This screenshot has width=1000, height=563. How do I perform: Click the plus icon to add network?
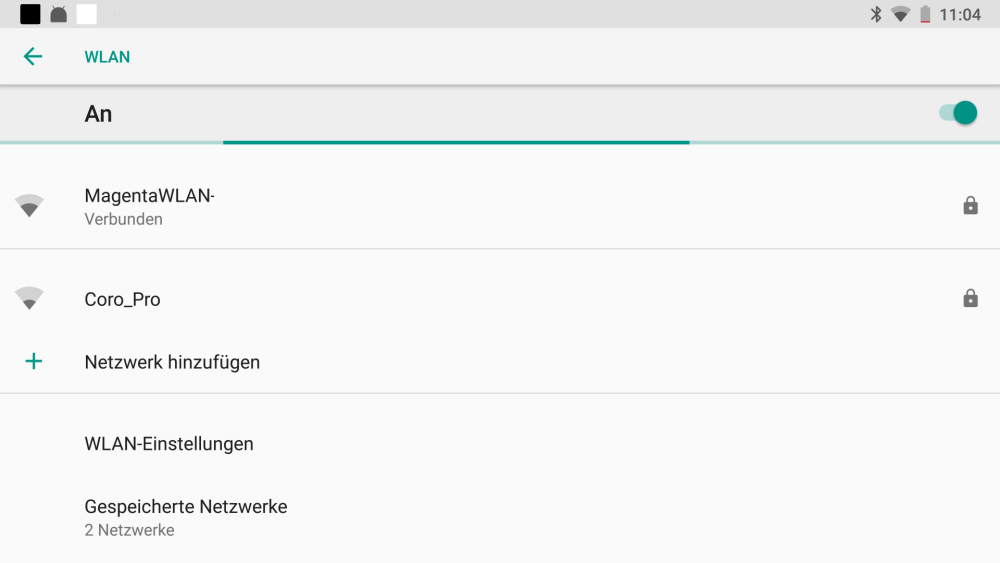click(33, 361)
